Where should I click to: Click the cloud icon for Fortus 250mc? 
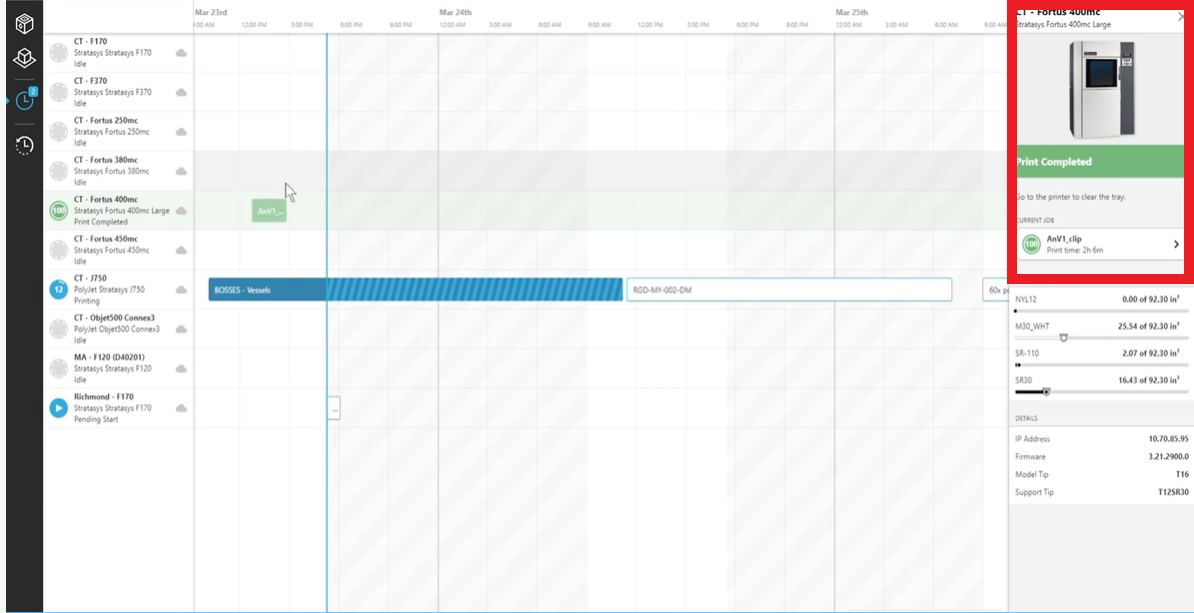coord(181,132)
